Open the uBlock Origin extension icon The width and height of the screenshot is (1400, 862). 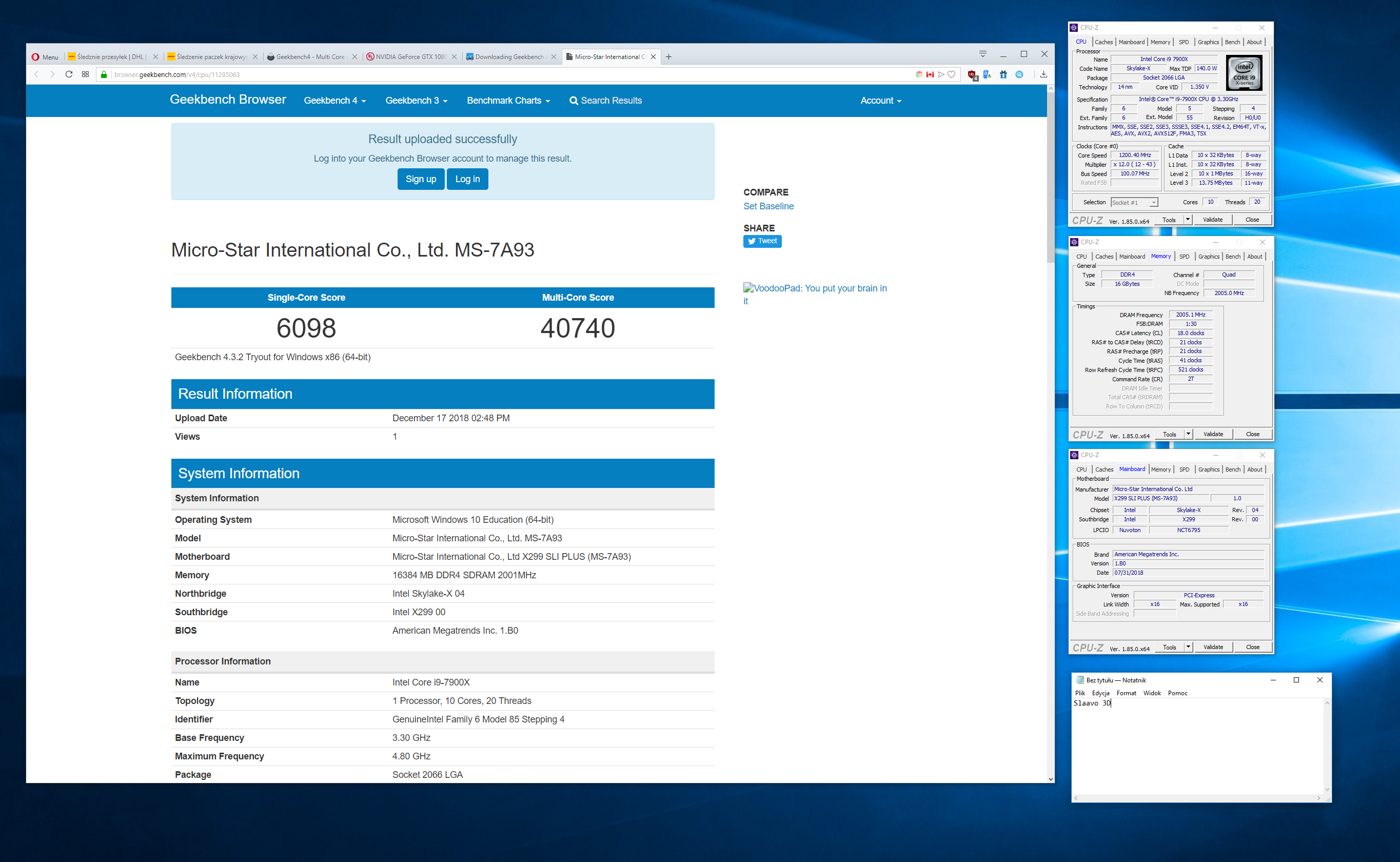(973, 75)
